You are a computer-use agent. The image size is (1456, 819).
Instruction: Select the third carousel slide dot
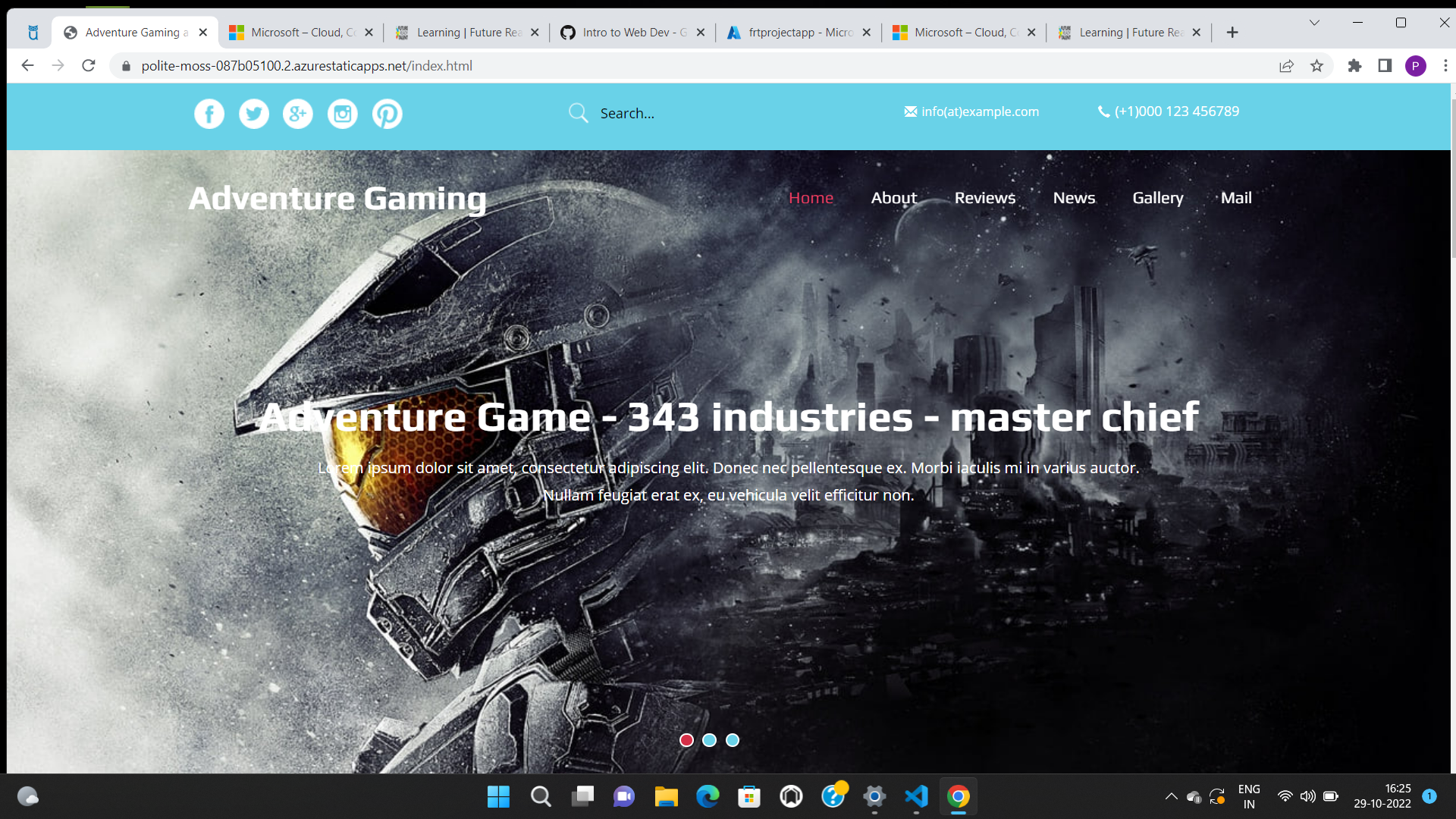click(733, 740)
